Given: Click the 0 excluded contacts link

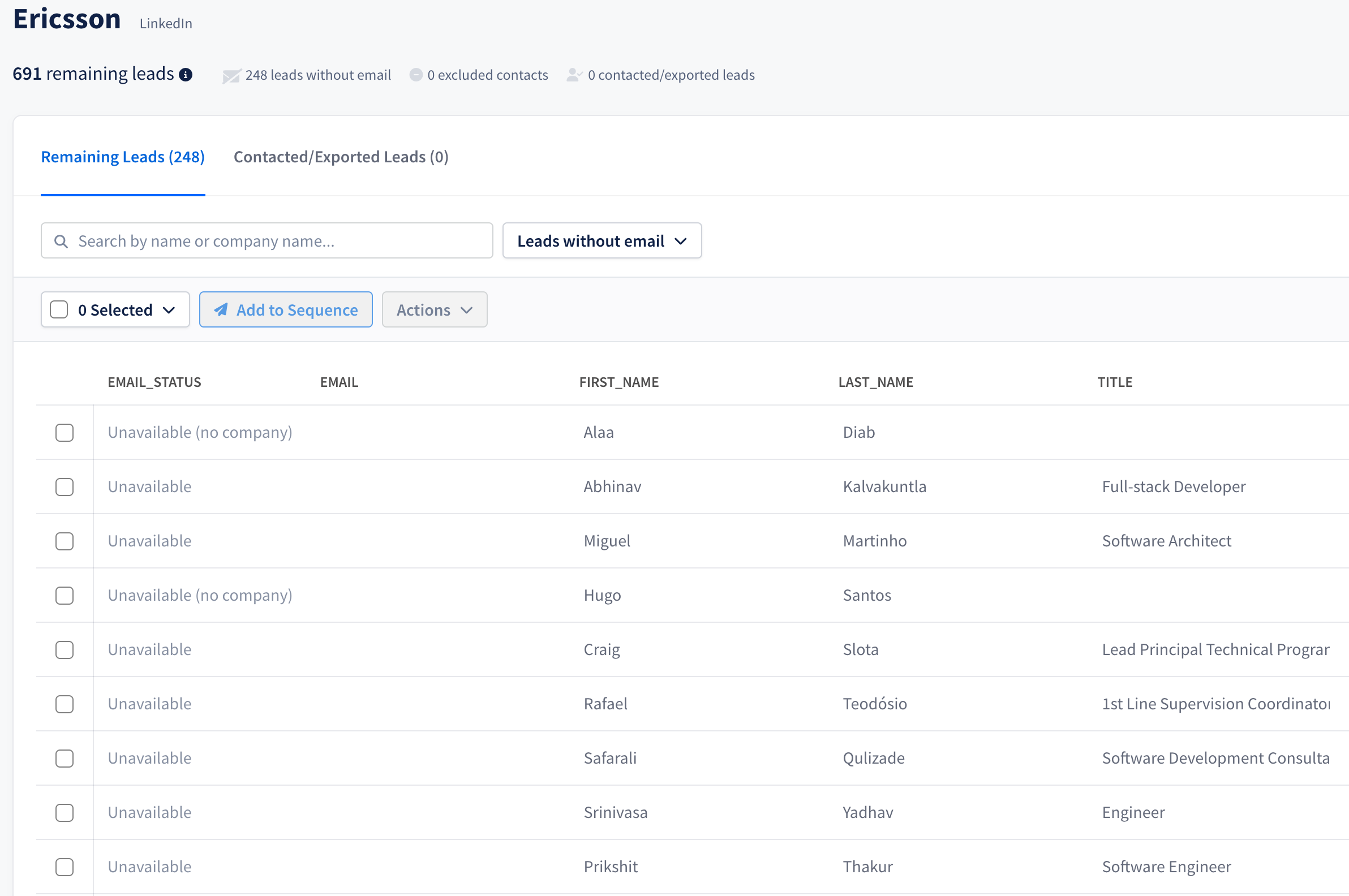Looking at the screenshot, I should (x=488, y=75).
